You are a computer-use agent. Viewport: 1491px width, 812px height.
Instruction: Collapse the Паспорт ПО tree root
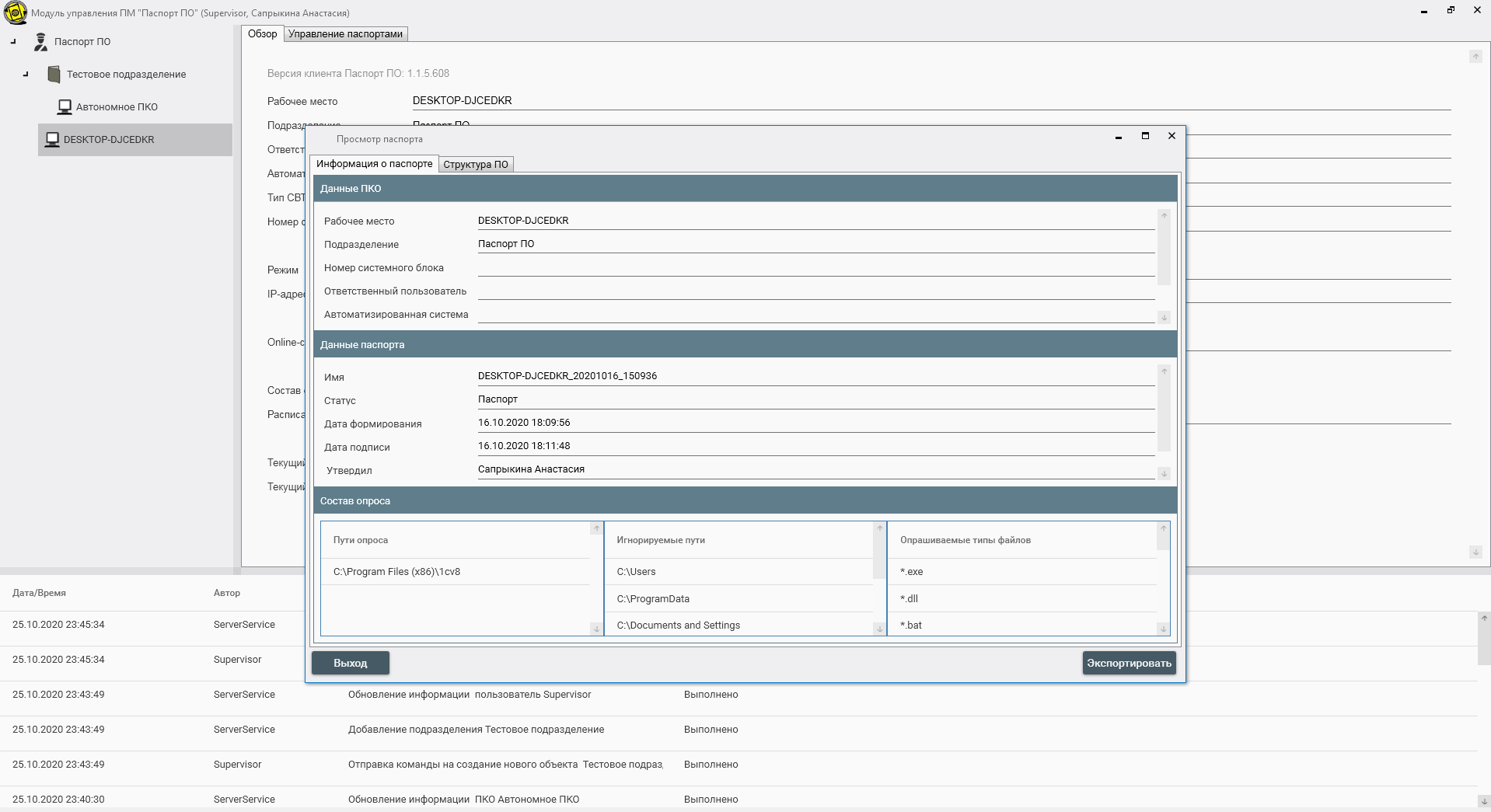point(13,42)
